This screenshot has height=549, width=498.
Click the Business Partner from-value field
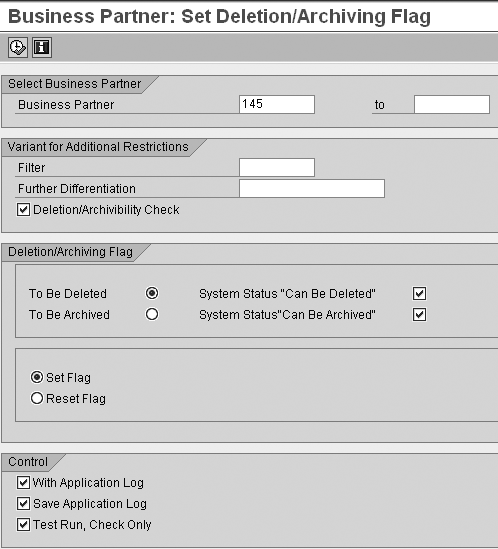(277, 104)
